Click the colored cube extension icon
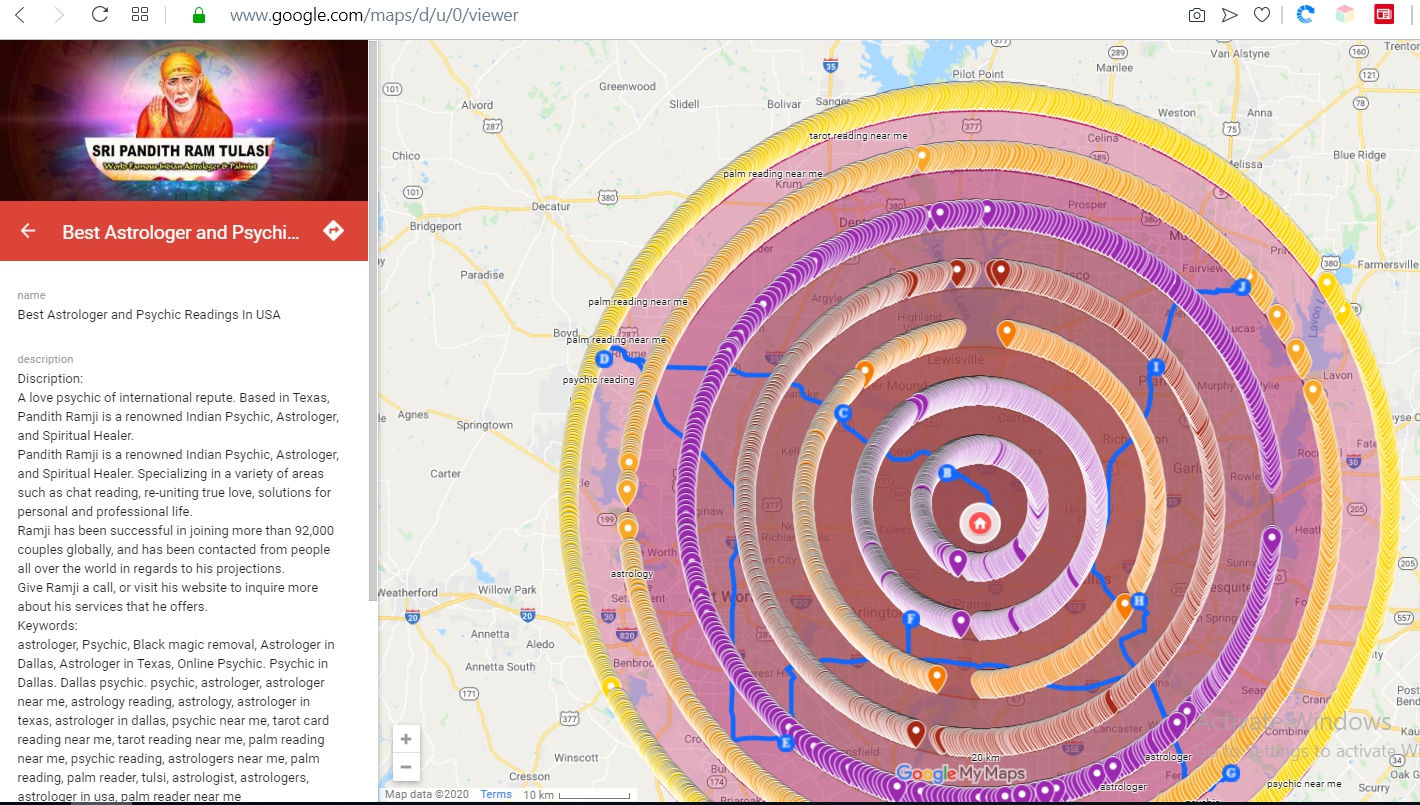The height and width of the screenshot is (805, 1420). 1344,14
